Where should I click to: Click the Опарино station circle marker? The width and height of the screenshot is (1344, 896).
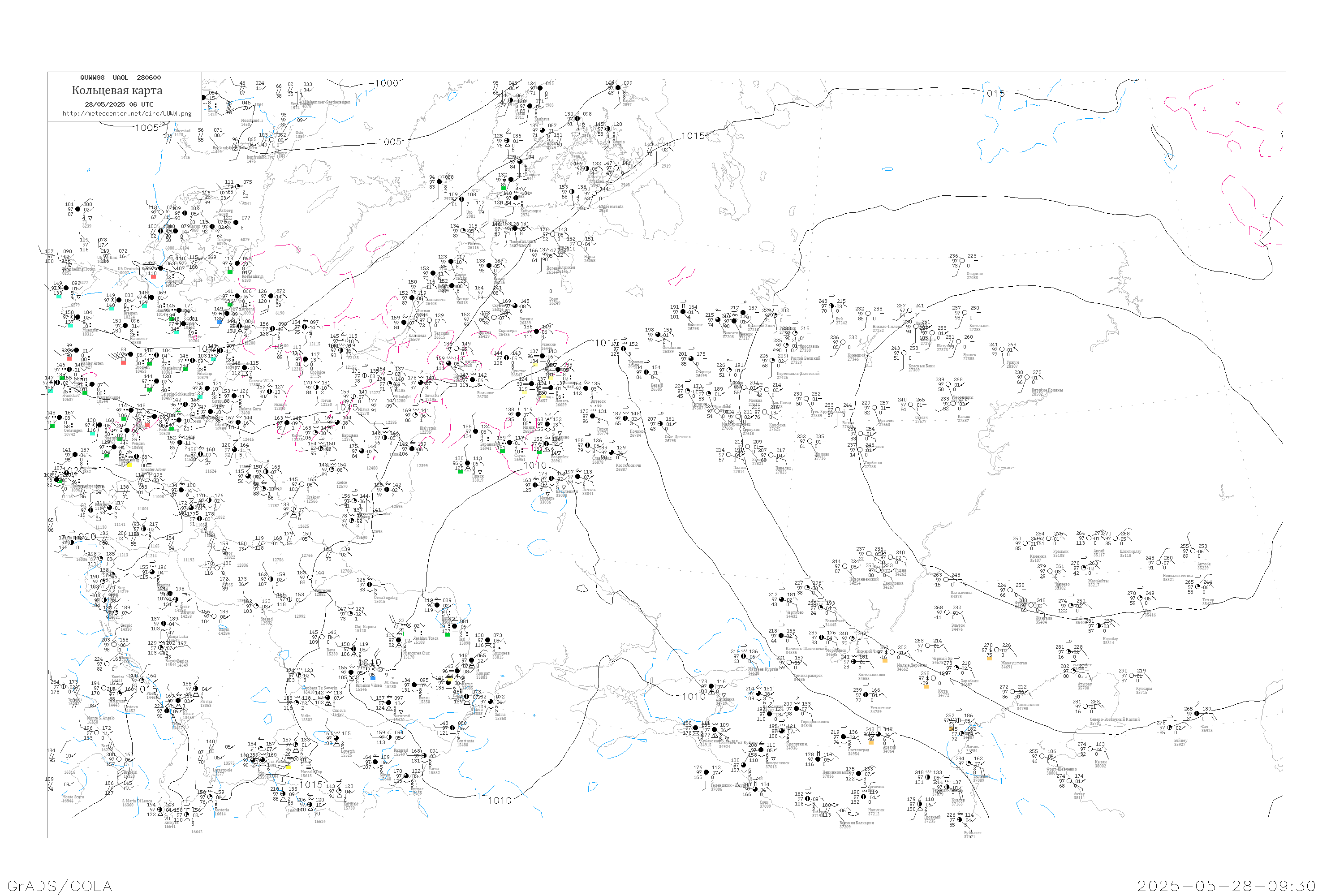click(x=962, y=261)
